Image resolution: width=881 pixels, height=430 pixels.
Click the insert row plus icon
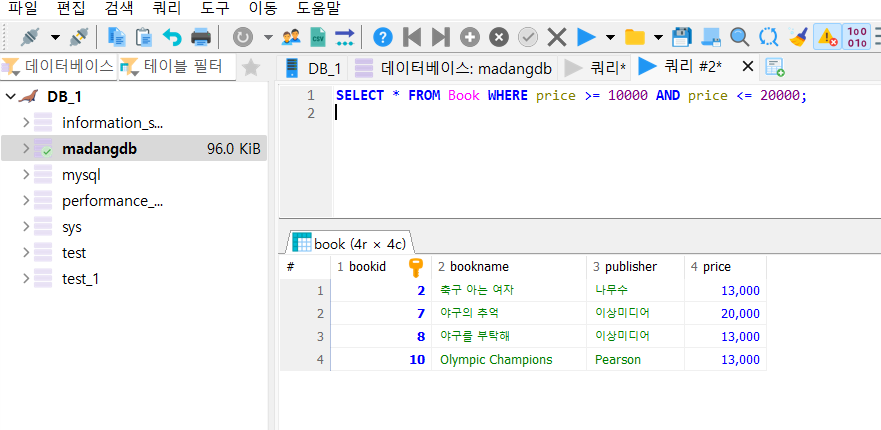[x=470, y=38]
